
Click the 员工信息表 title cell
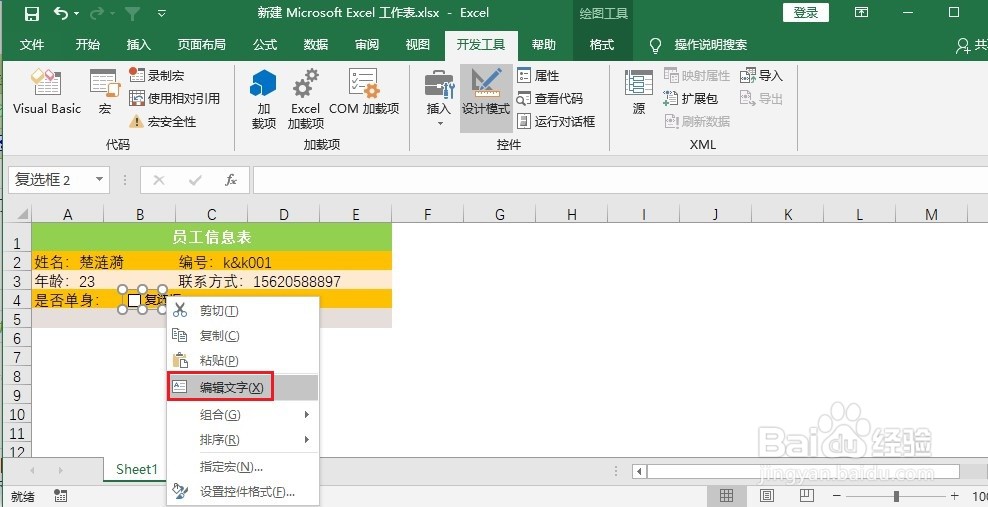pyautogui.click(x=212, y=237)
